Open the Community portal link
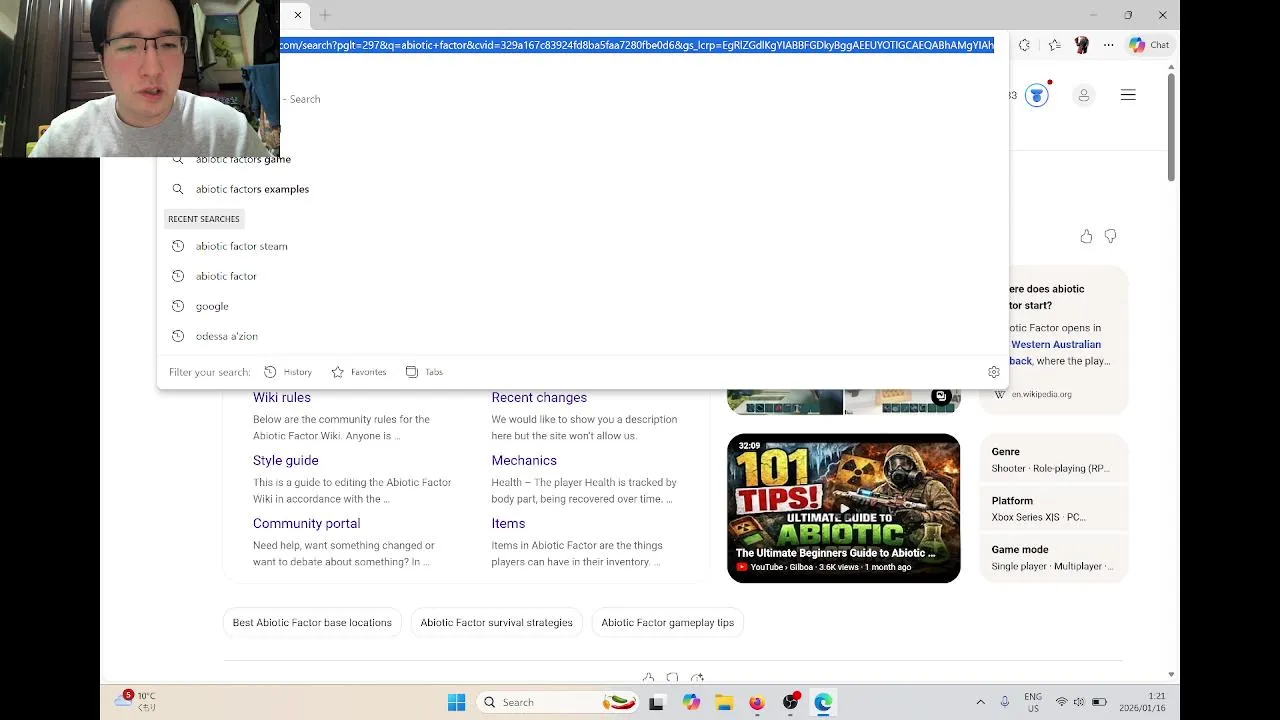 [306, 523]
